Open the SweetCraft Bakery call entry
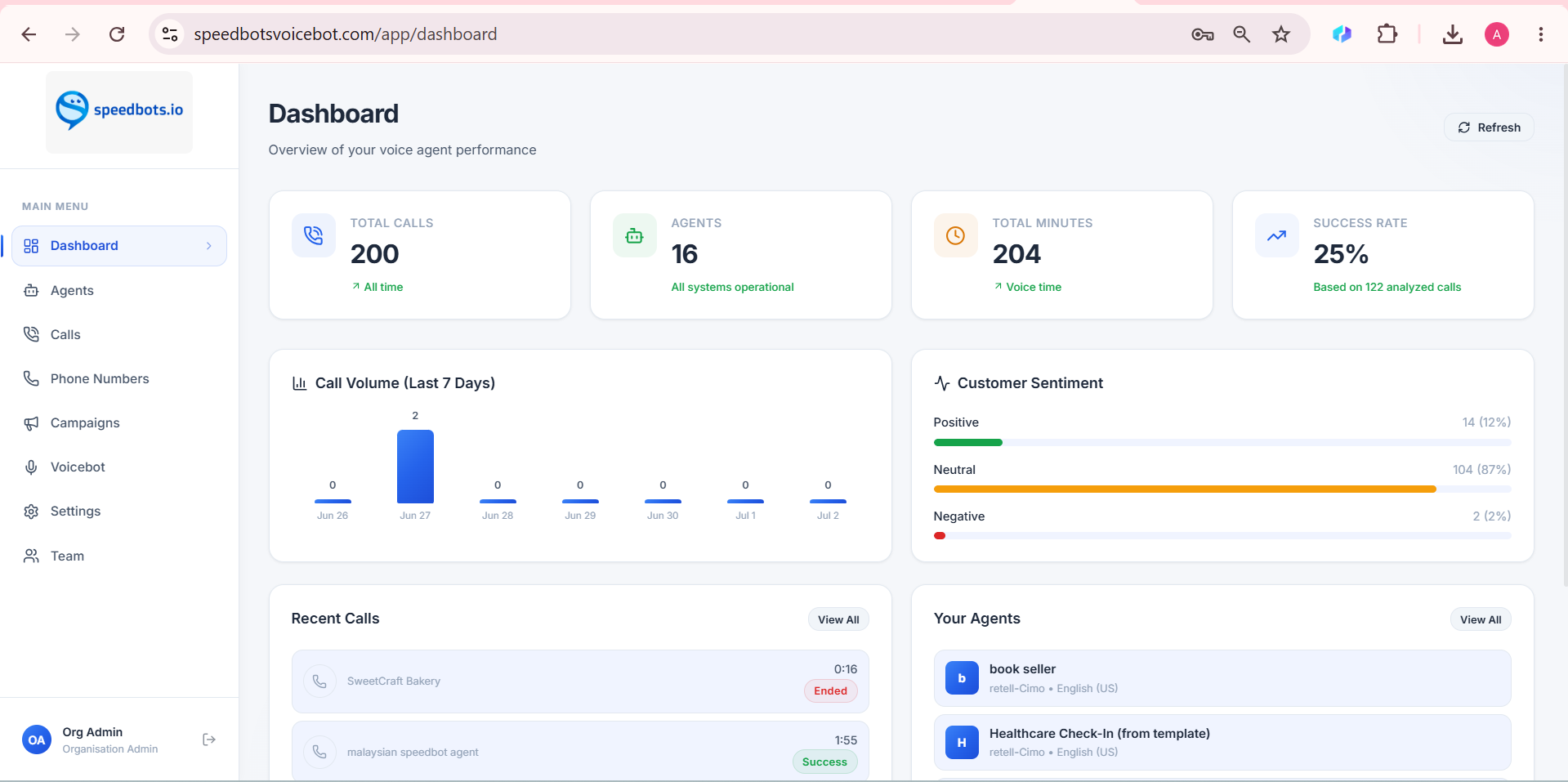This screenshot has width=1568, height=782. point(580,681)
